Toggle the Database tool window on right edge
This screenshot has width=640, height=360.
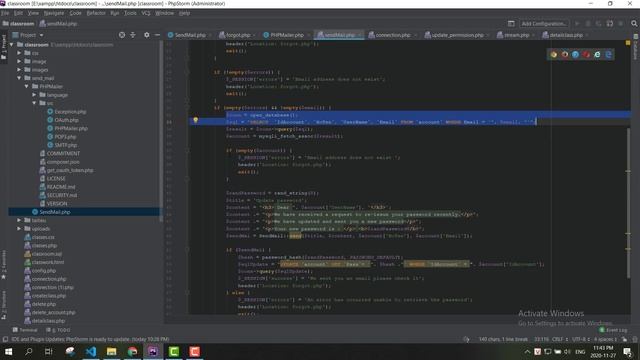[x=636, y=47]
